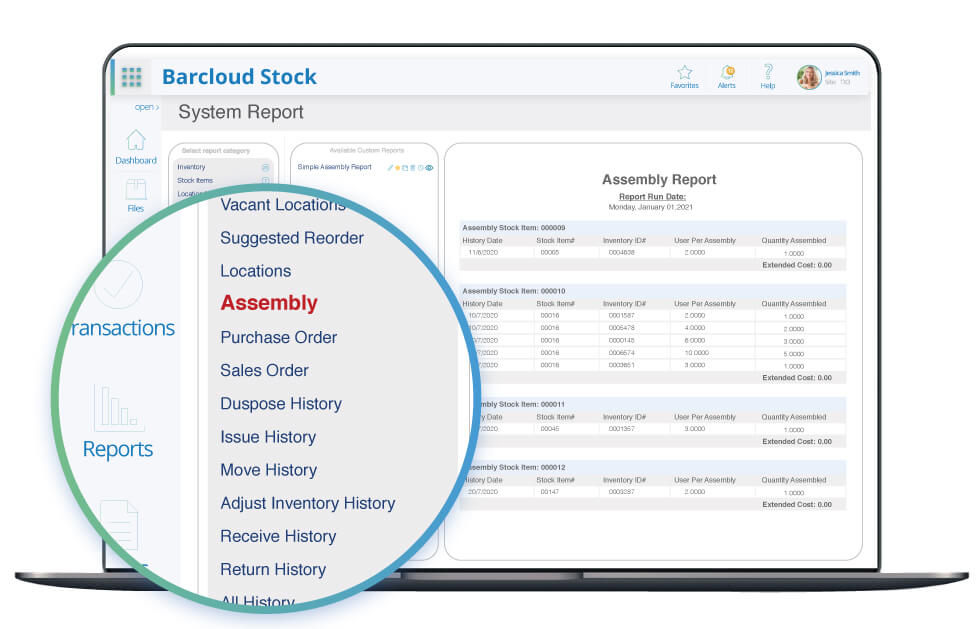
Task: Click Jessica Smith profile avatar
Action: point(809,77)
